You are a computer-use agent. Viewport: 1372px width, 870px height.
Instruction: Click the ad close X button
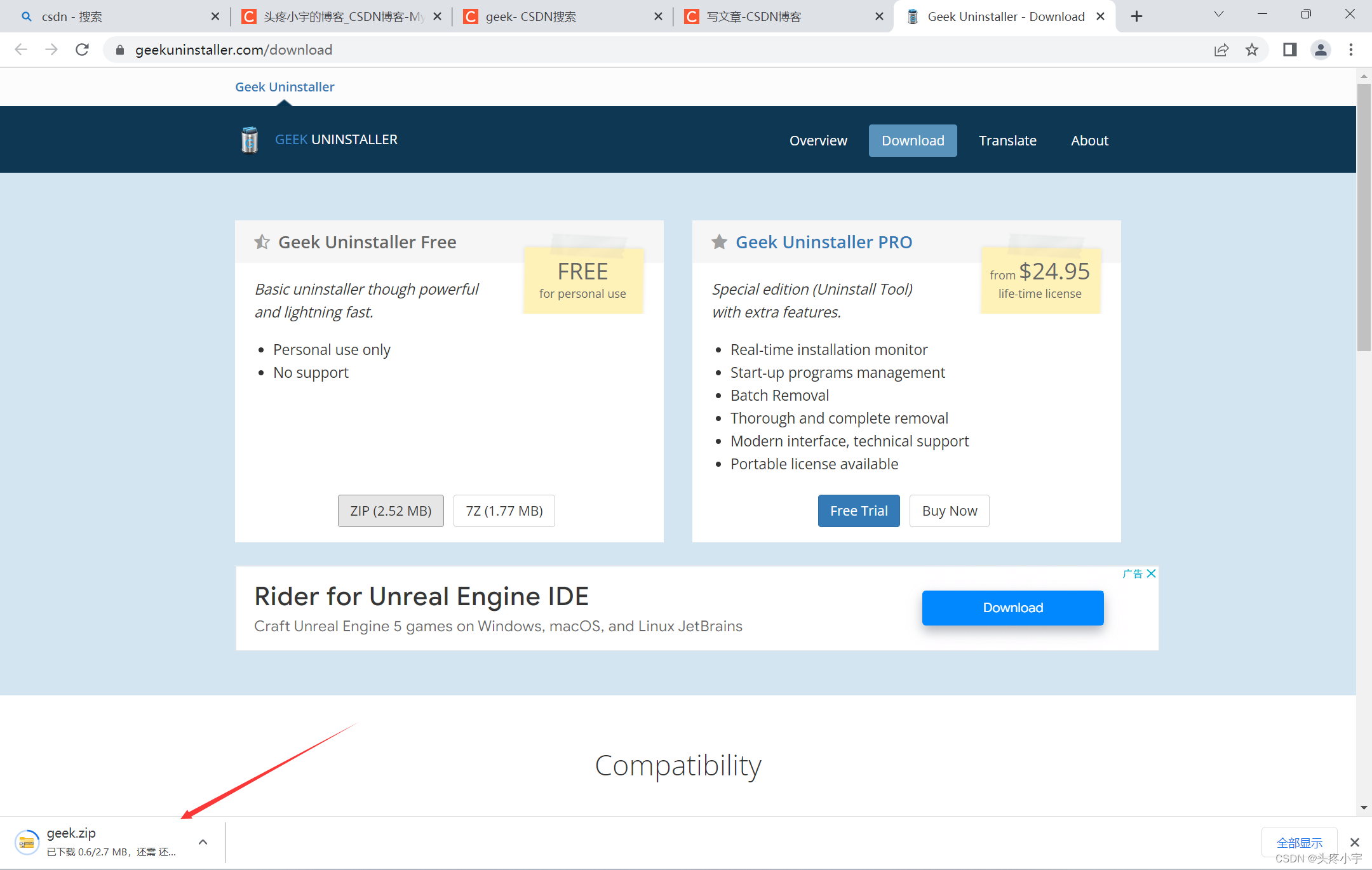point(1151,573)
